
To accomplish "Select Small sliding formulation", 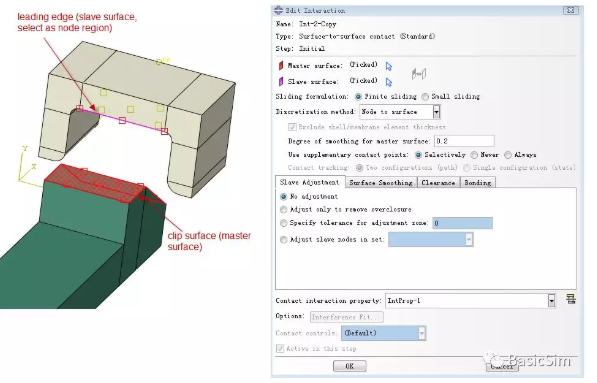I will click(x=425, y=97).
